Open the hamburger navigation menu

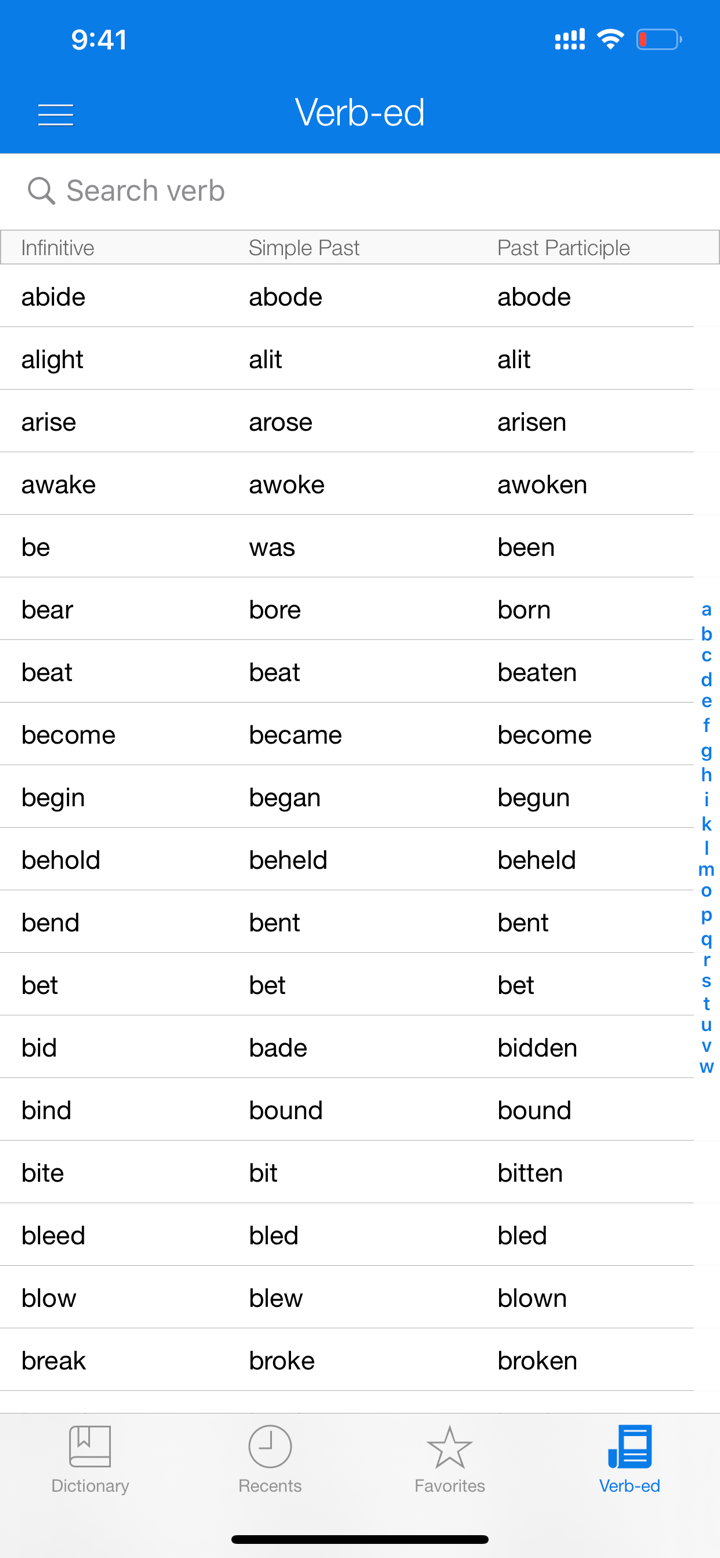[x=56, y=114]
